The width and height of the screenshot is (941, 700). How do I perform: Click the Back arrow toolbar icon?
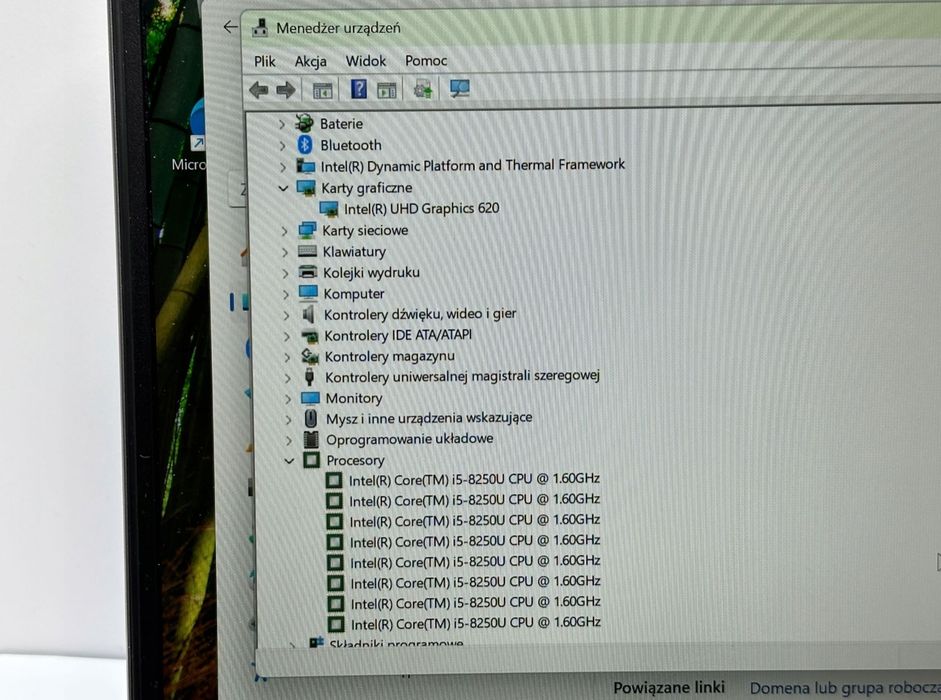(x=259, y=90)
